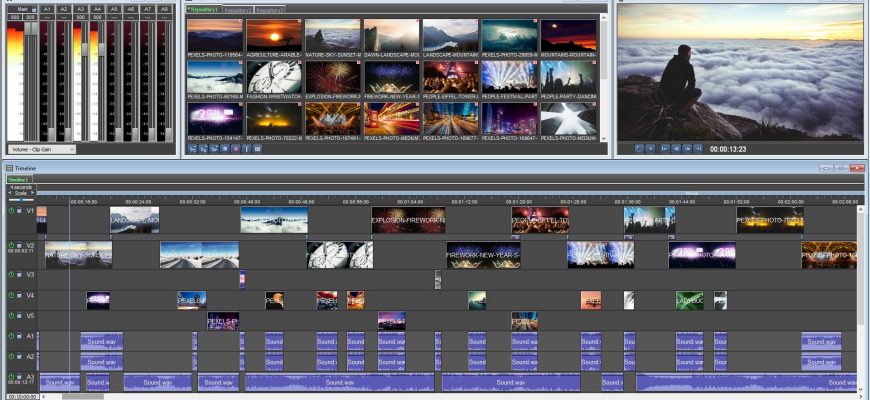Image resolution: width=870 pixels, height=400 pixels.
Task: Toggle the V2 track power button
Action: click(11, 245)
